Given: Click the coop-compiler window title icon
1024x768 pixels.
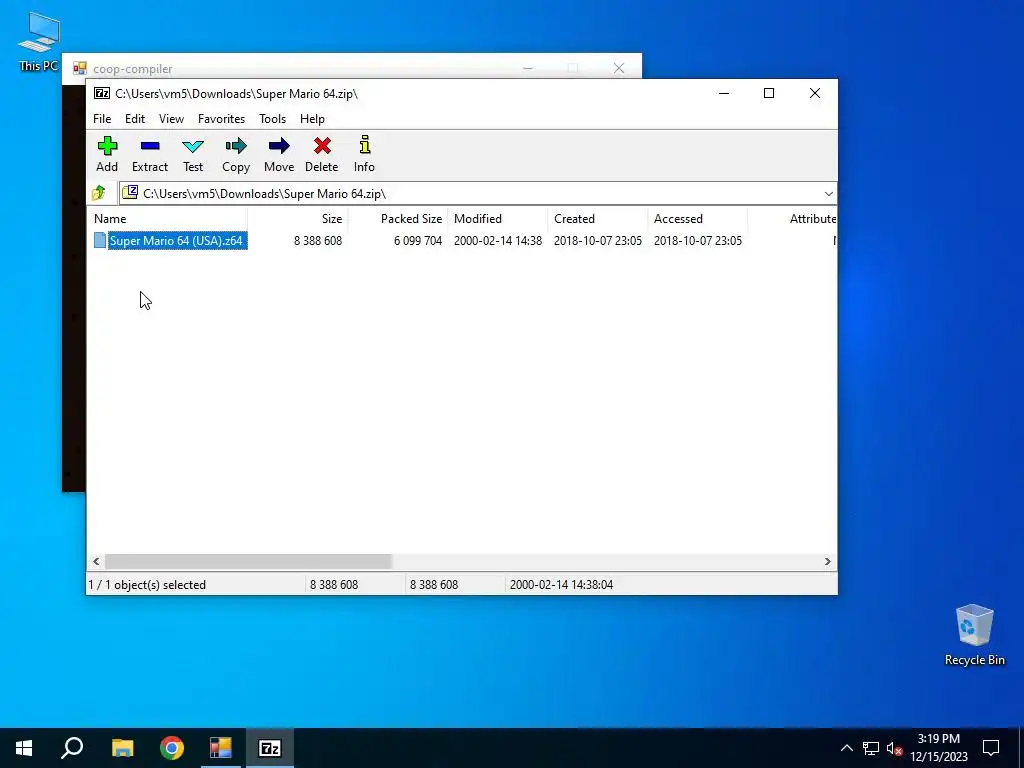Looking at the screenshot, I should 80,68.
